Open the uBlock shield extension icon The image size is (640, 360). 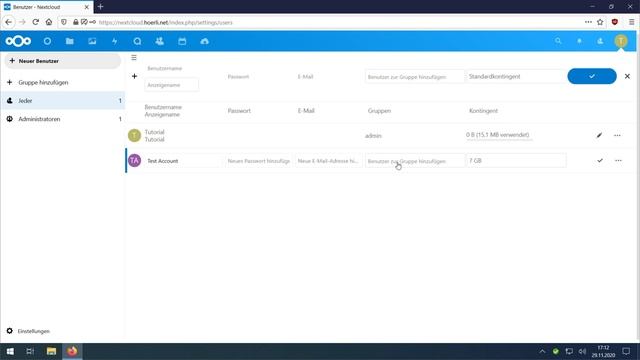pos(615,22)
